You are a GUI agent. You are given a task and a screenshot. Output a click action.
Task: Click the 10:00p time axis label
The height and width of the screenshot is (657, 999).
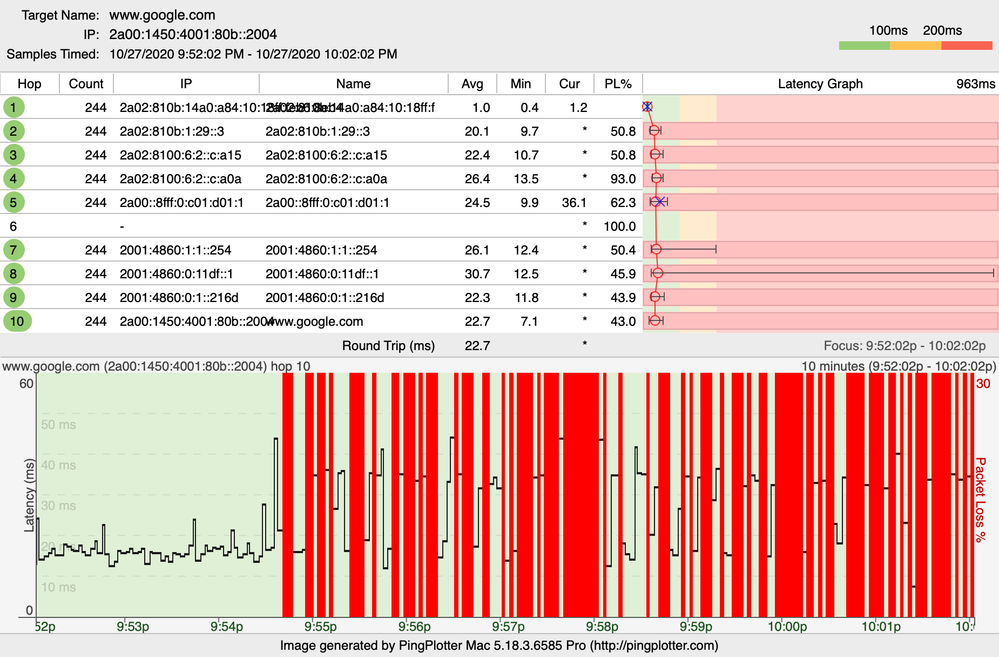787,626
